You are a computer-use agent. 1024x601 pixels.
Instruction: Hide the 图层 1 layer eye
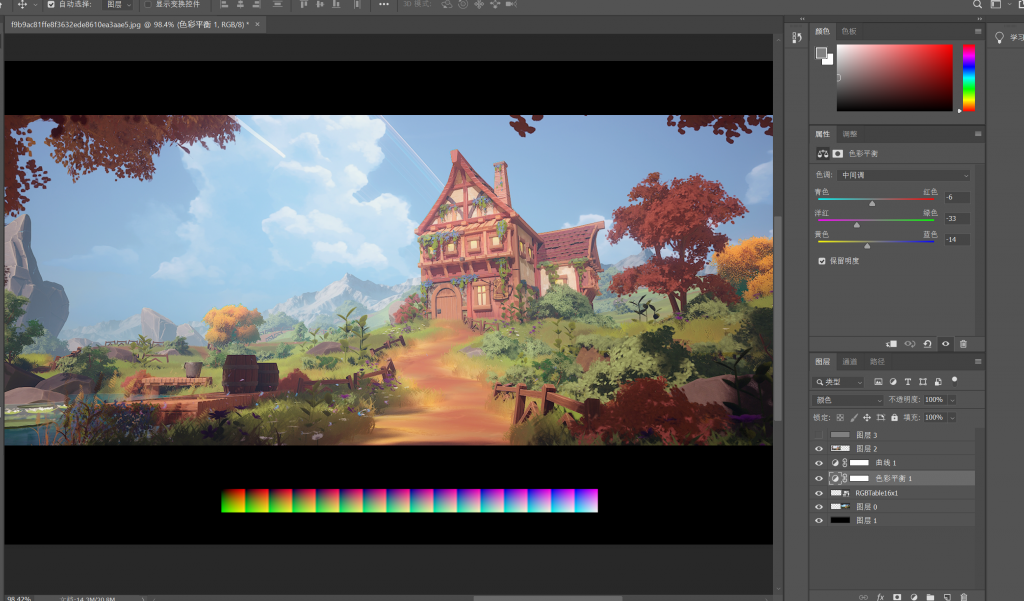[819, 521]
